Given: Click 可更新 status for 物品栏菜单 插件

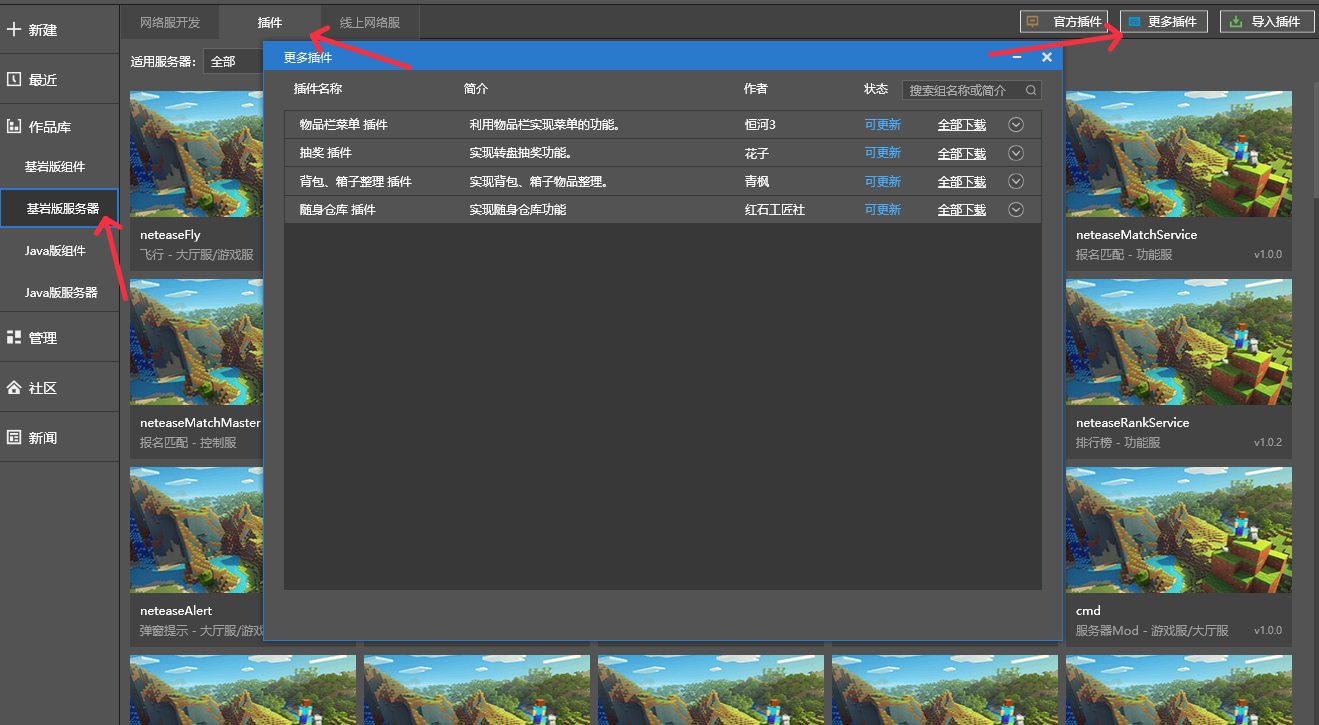Looking at the screenshot, I should (883, 125).
